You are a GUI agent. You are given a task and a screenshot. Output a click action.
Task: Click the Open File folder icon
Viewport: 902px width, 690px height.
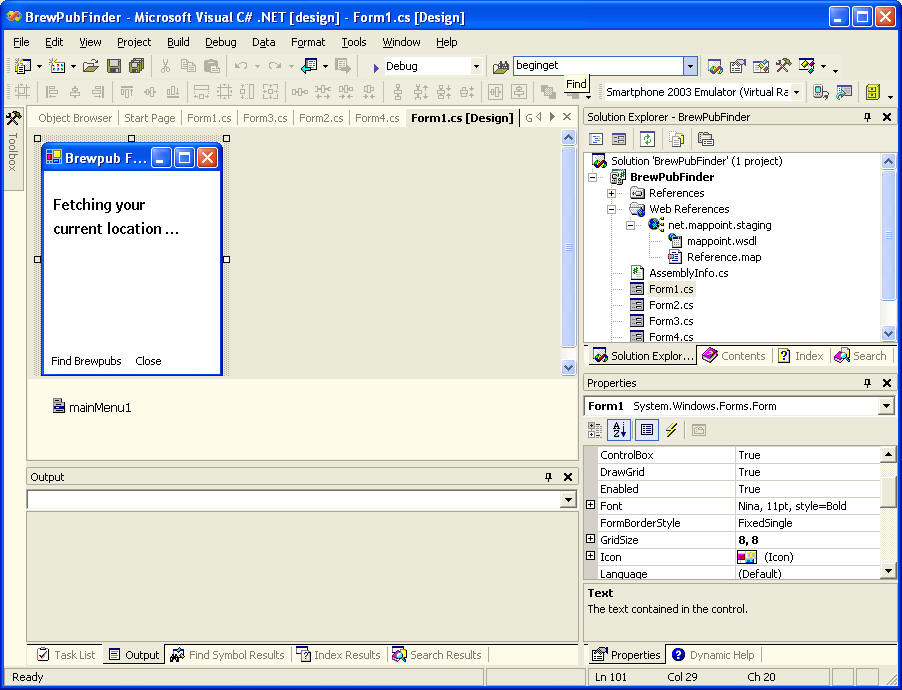[x=90, y=66]
